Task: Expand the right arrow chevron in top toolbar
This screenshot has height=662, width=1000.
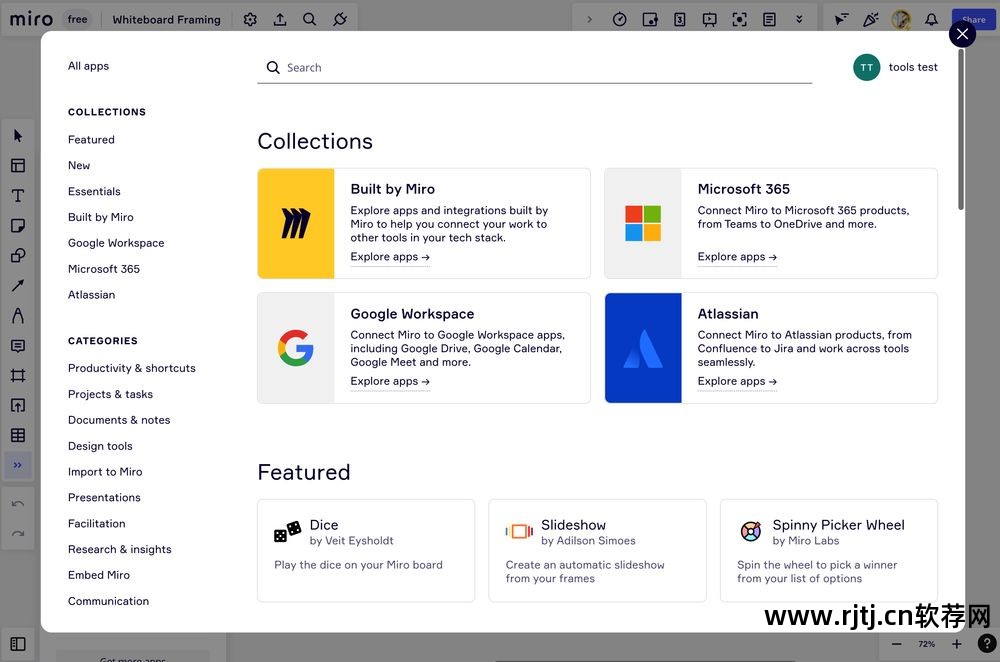Action: point(589,20)
